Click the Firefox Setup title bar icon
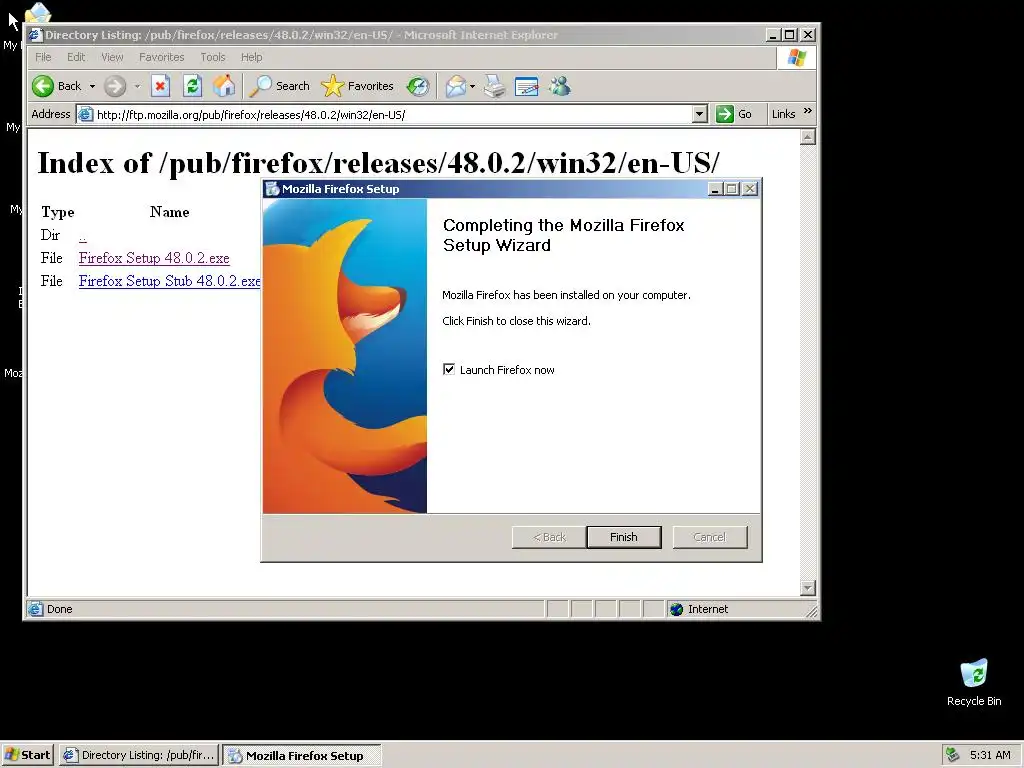1024x768 pixels. pyautogui.click(x=272, y=189)
